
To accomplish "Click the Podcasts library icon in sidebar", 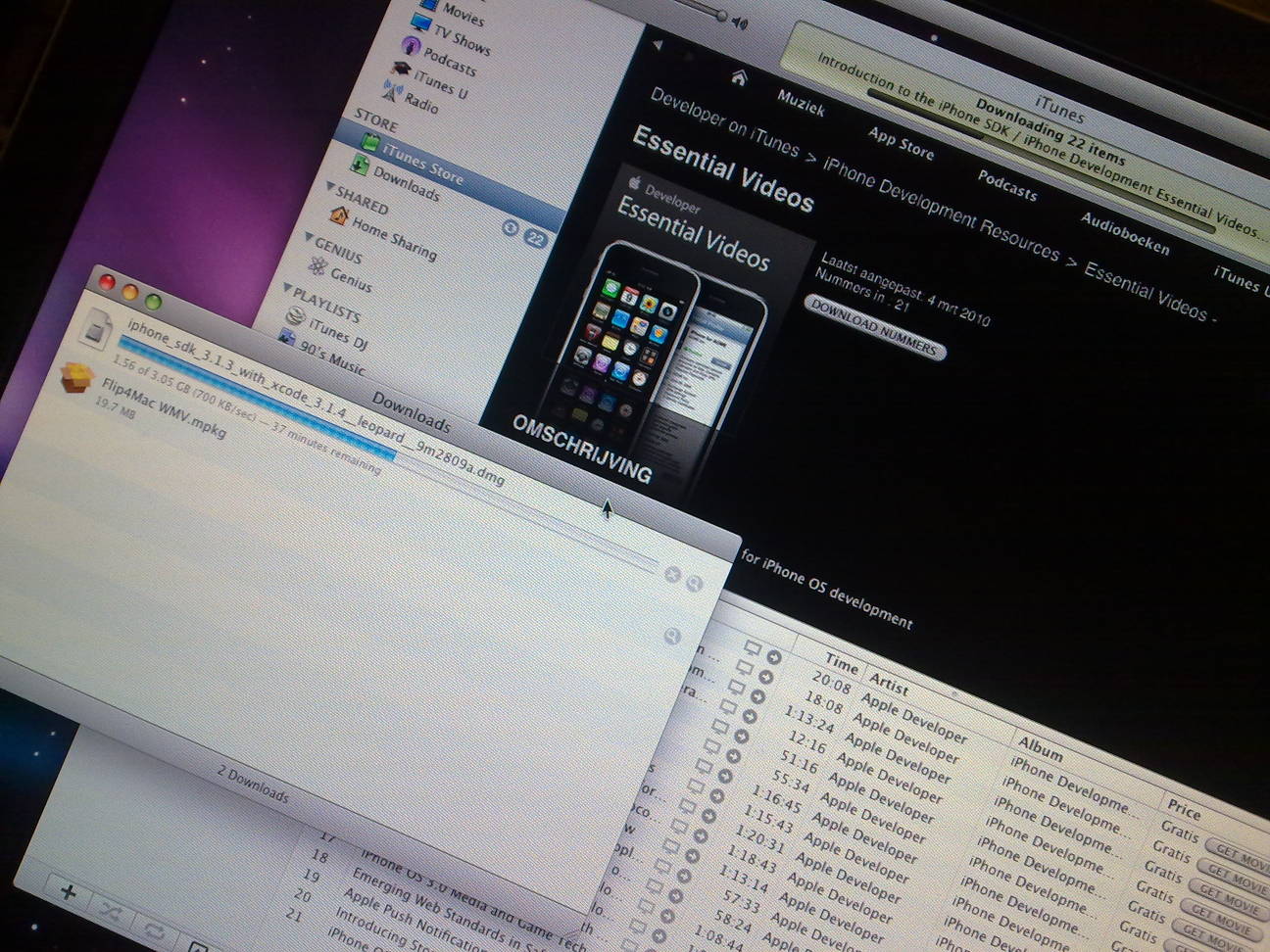I will 412,45.
